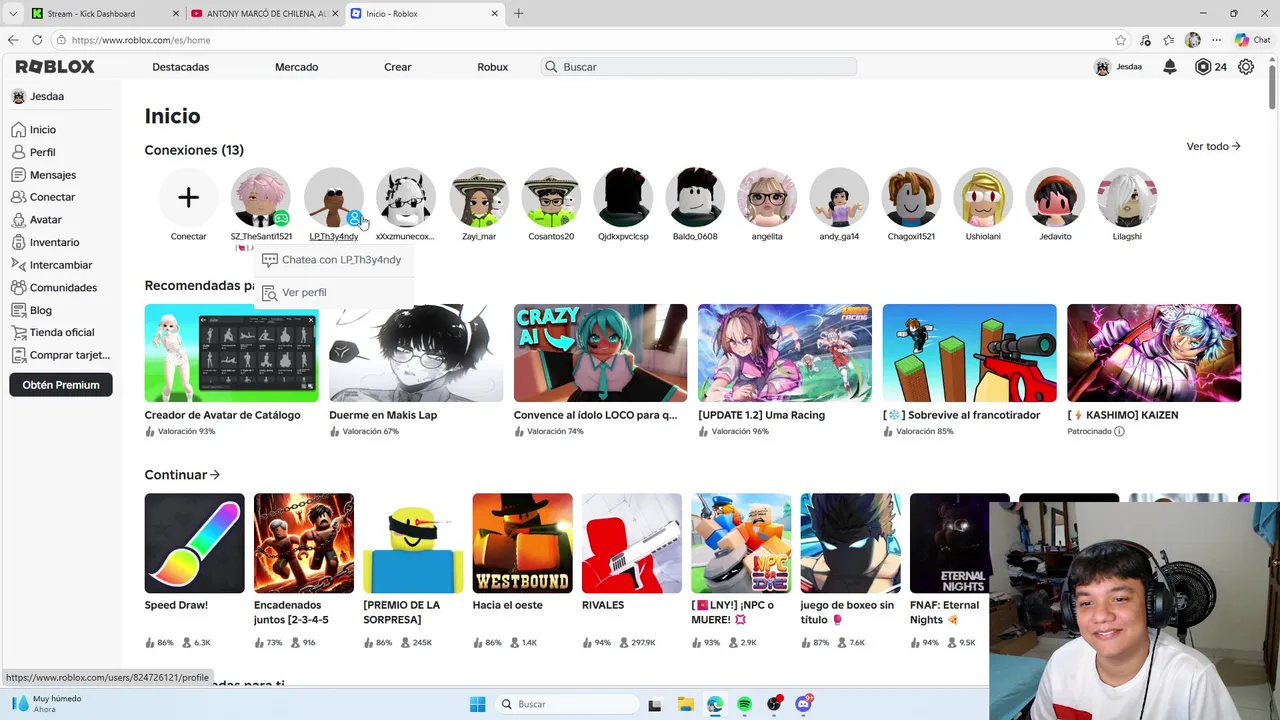
Task: Open the KASHIMO KAIZEN game thumbnail
Action: (x=1154, y=353)
